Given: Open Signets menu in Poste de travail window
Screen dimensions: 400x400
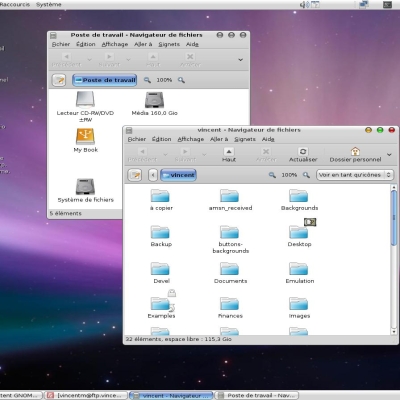Looking at the screenshot, I should point(169,44).
